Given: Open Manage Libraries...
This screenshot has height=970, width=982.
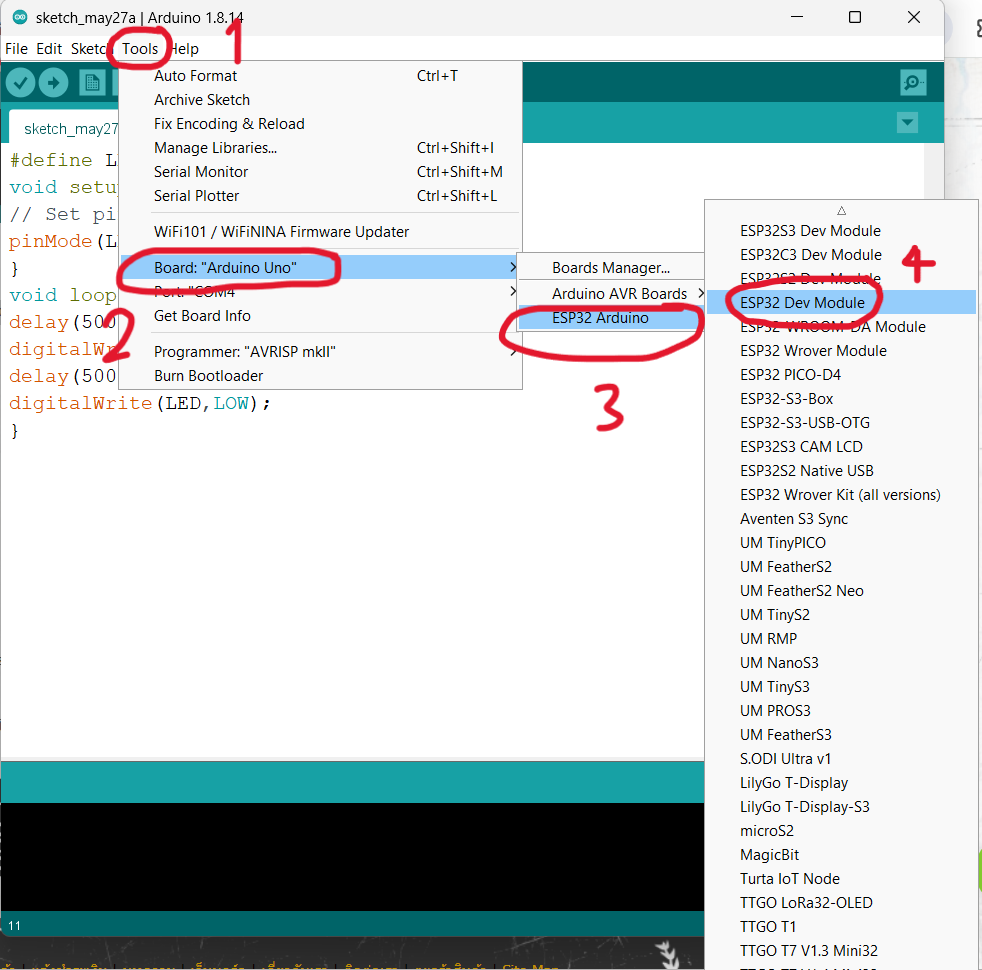Looking at the screenshot, I should click(x=321, y=148).
